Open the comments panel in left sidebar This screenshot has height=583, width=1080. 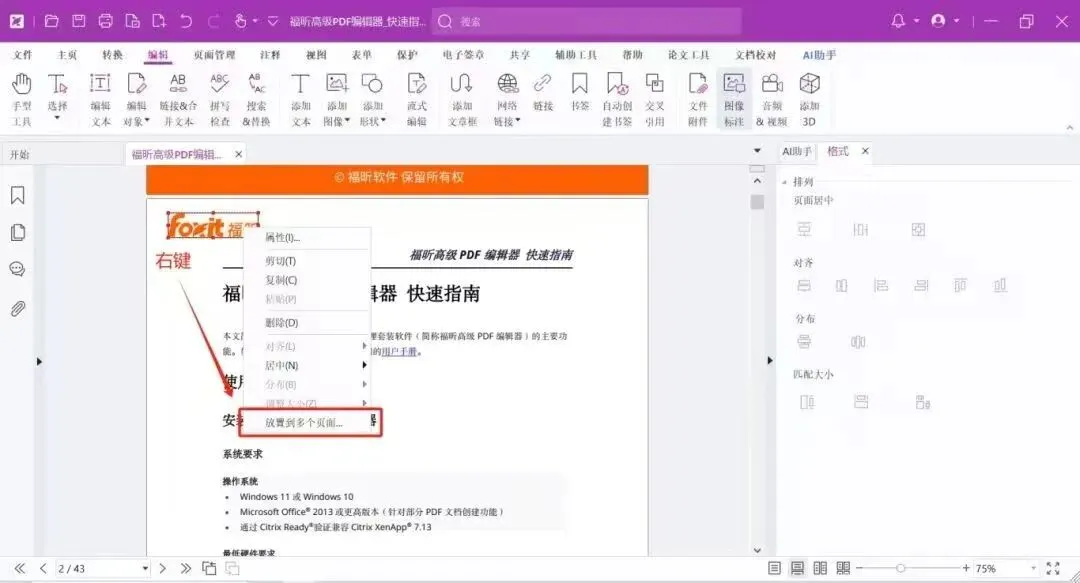(18, 269)
